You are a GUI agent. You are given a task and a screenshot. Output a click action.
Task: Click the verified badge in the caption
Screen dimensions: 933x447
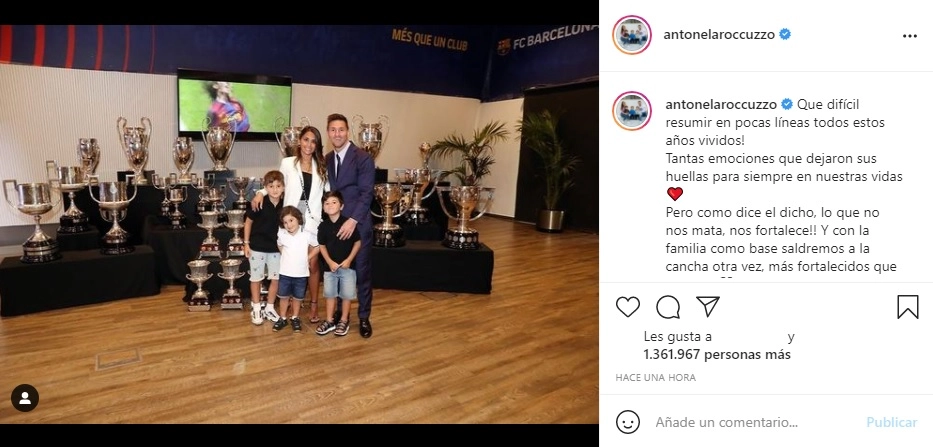[x=787, y=104]
